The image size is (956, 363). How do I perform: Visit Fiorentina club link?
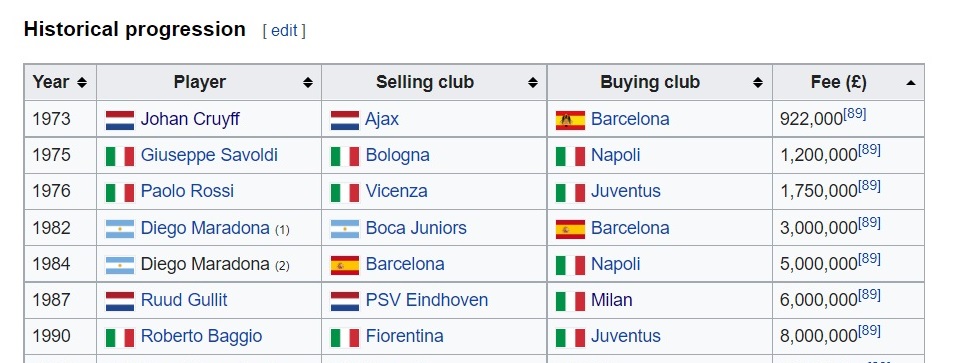pyautogui.click(x=404, y=336)
